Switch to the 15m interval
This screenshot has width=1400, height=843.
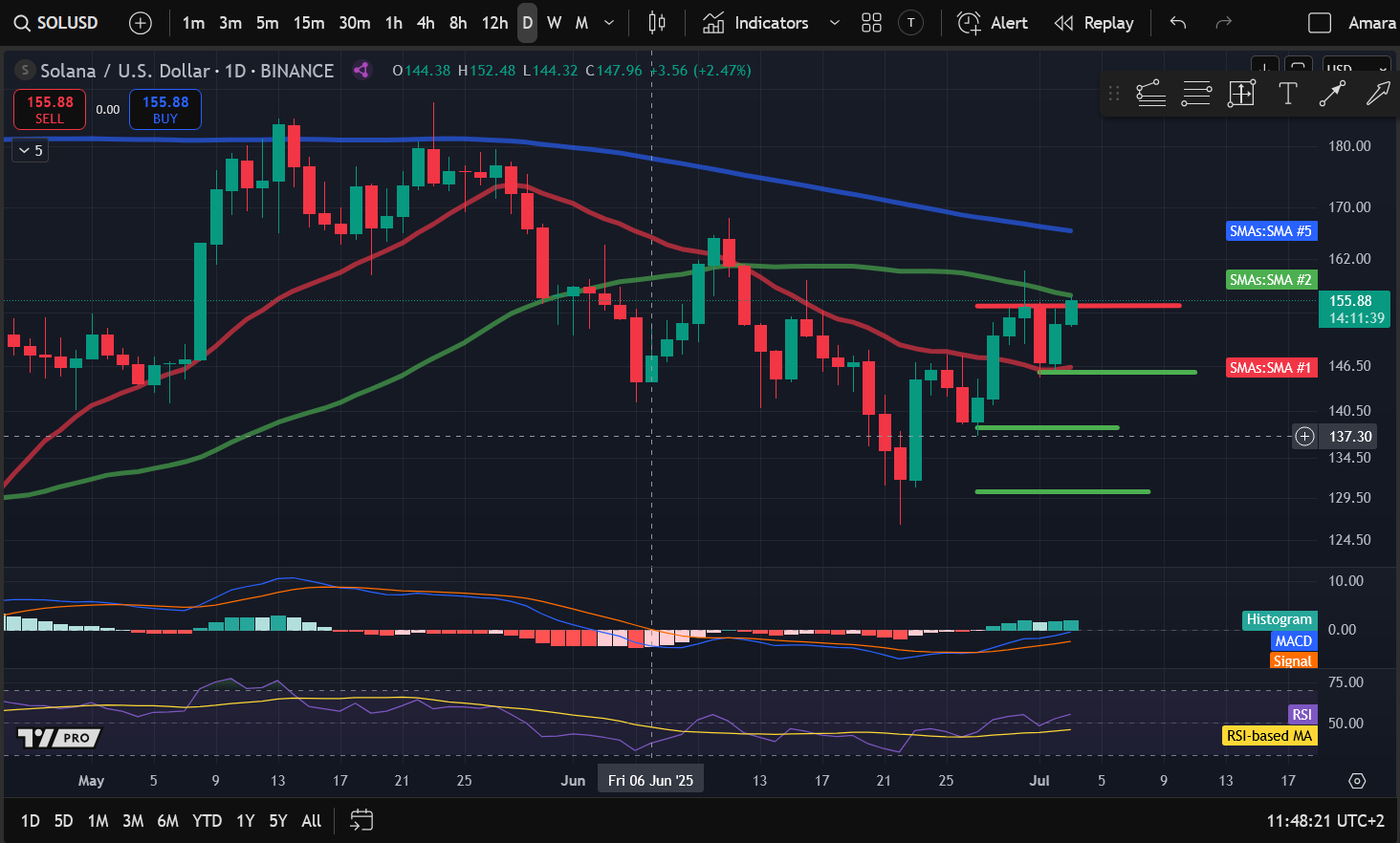[x=309, y=23]
